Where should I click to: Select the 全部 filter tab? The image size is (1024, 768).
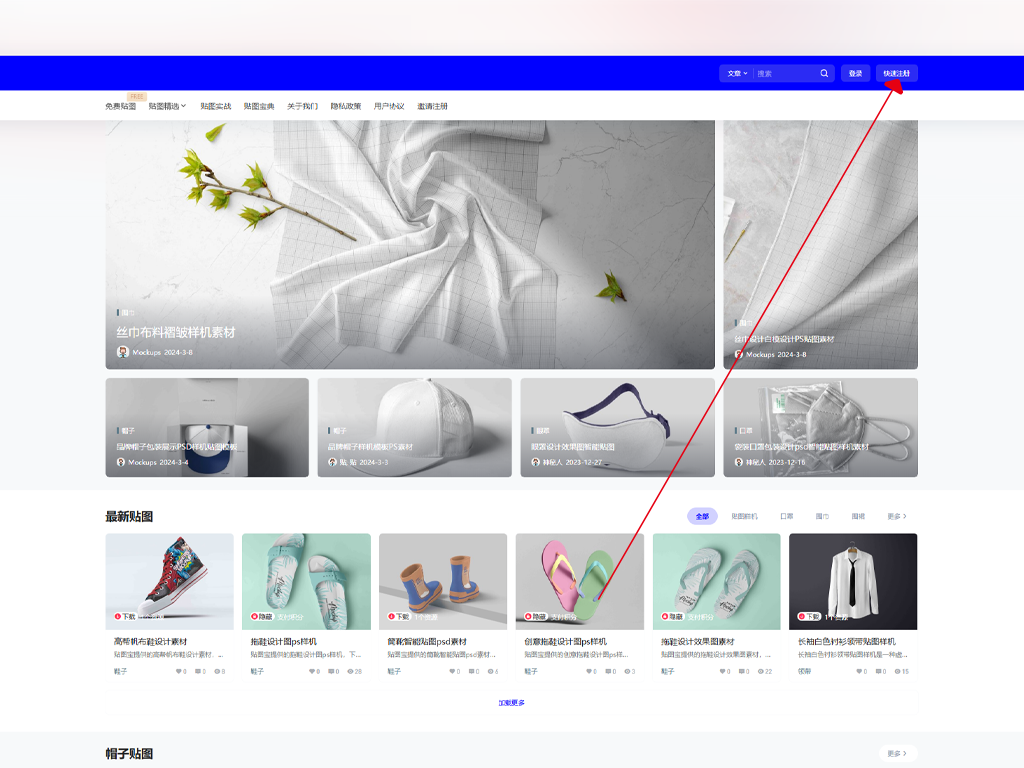pos(702,516)
